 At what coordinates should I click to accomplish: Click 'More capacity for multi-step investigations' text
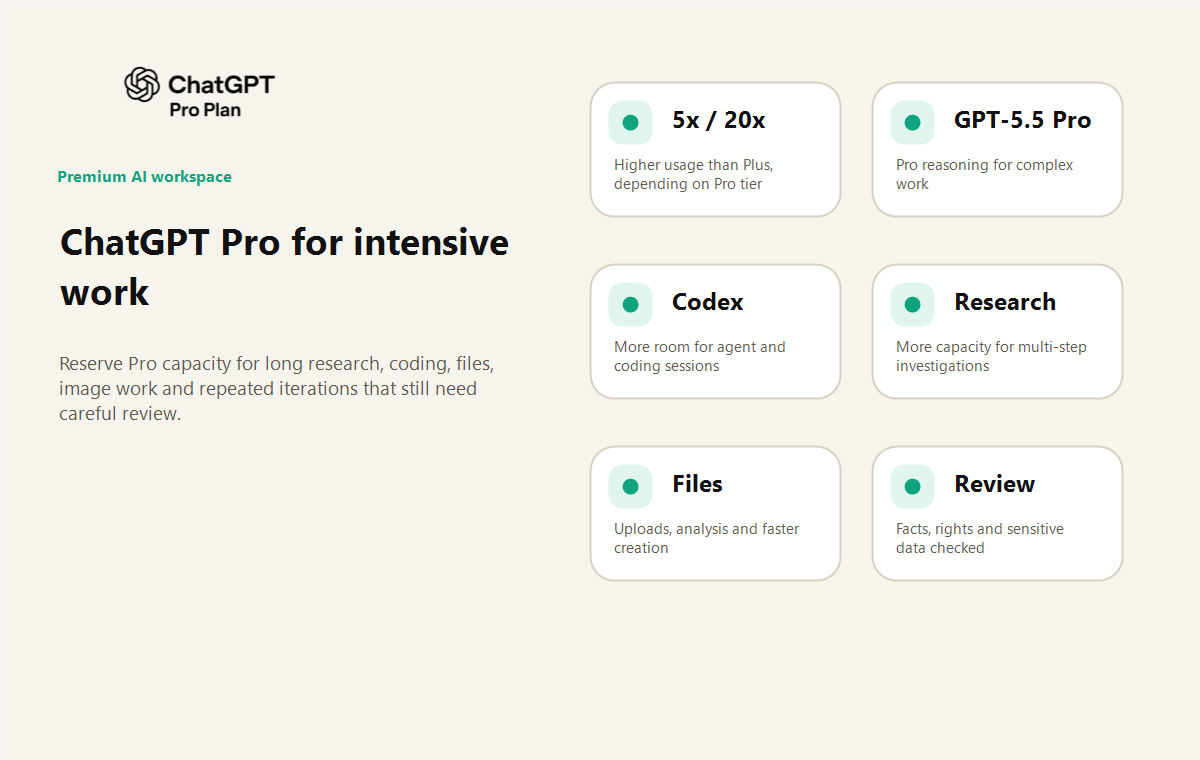[991, 356]
